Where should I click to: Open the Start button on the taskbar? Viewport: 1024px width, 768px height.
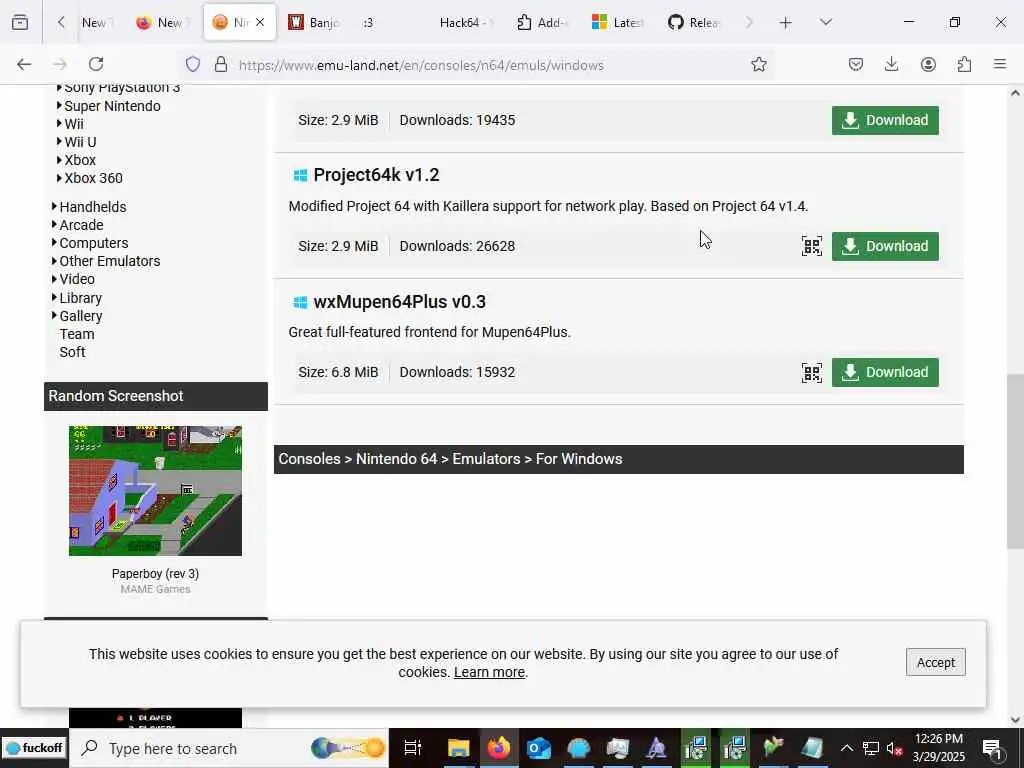pos(33,748)
